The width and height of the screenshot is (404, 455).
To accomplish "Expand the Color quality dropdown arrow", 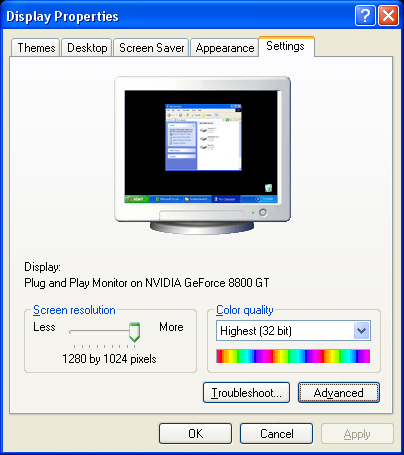I will [x=362, y=331].
